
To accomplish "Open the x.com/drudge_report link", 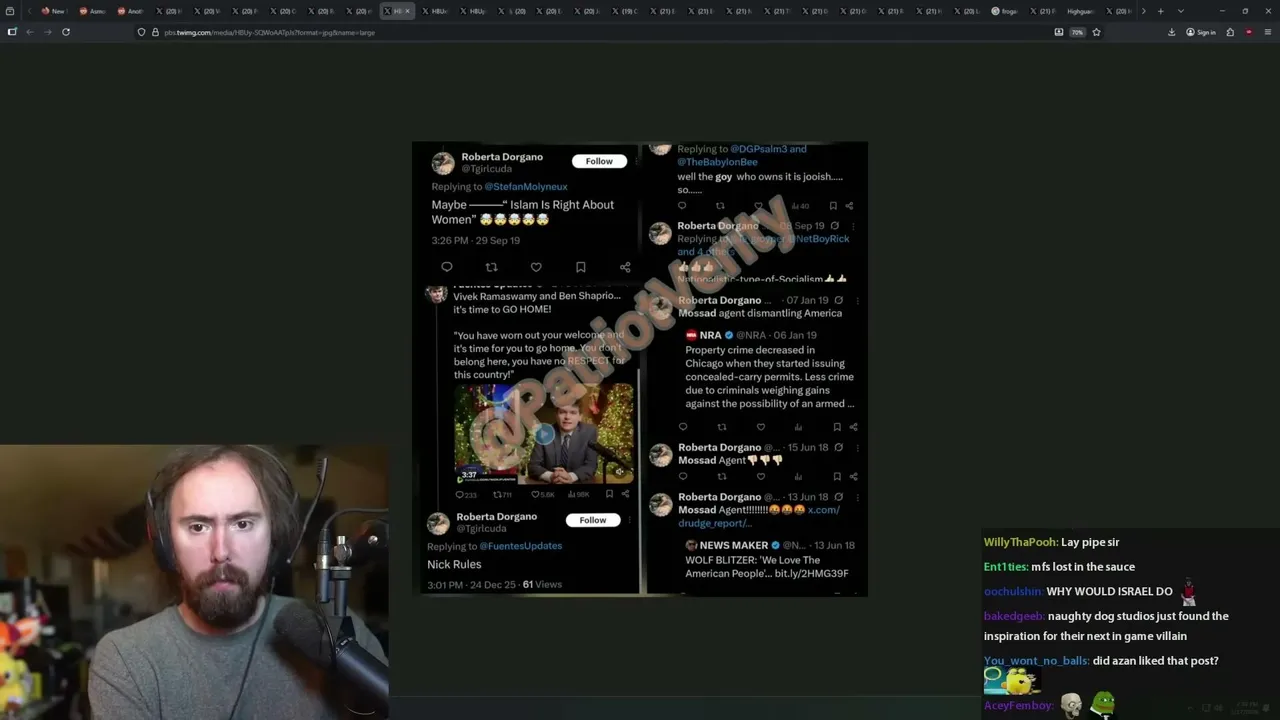I will [x=759, y=516].
